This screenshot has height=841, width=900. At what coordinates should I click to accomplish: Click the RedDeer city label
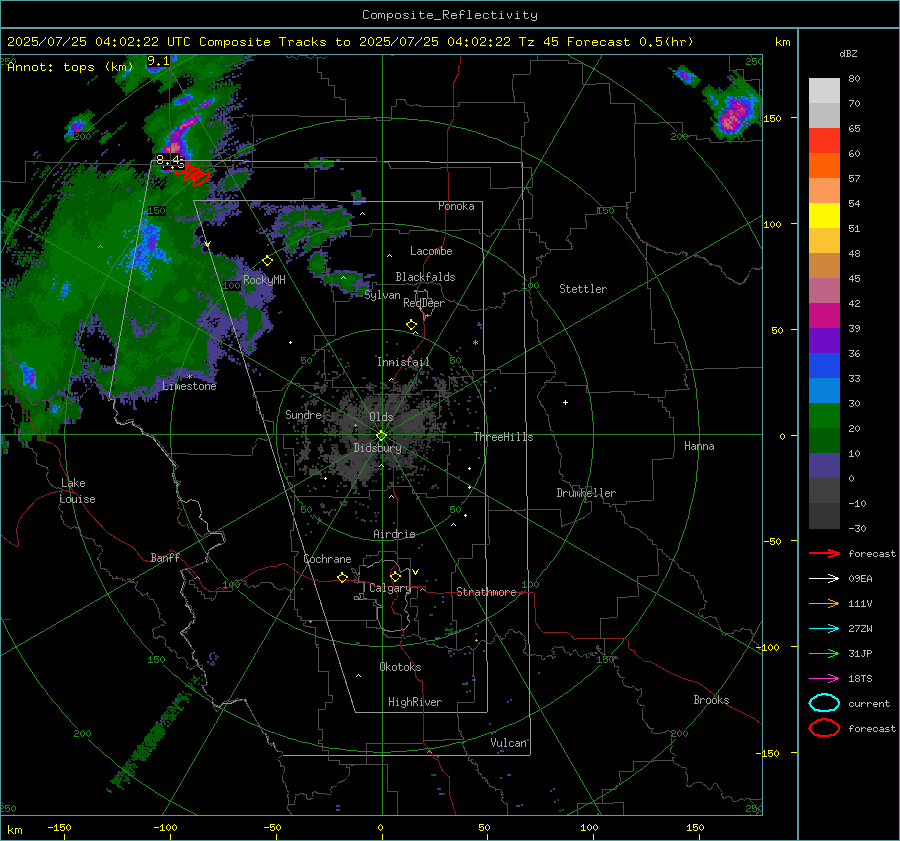tap(424, 303)
